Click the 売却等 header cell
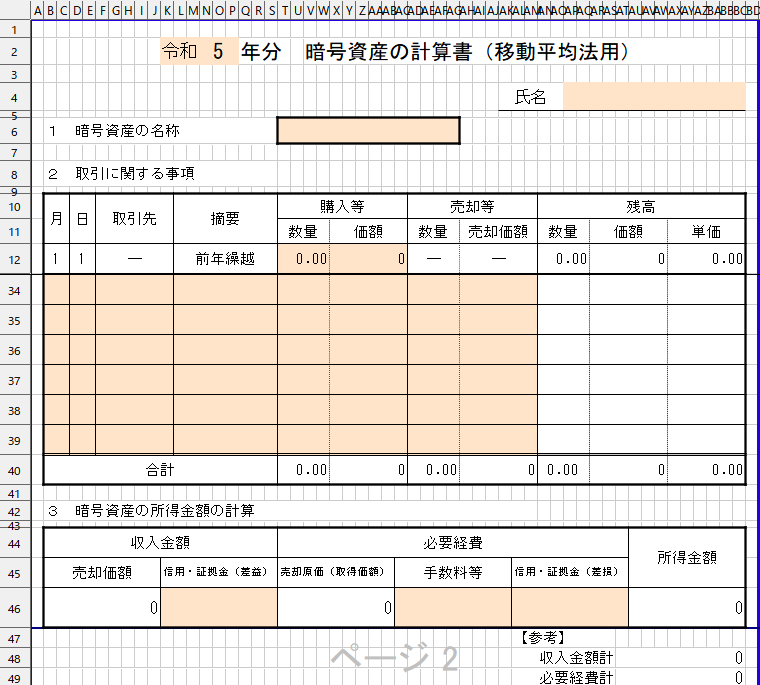 (x=472, y=207)
